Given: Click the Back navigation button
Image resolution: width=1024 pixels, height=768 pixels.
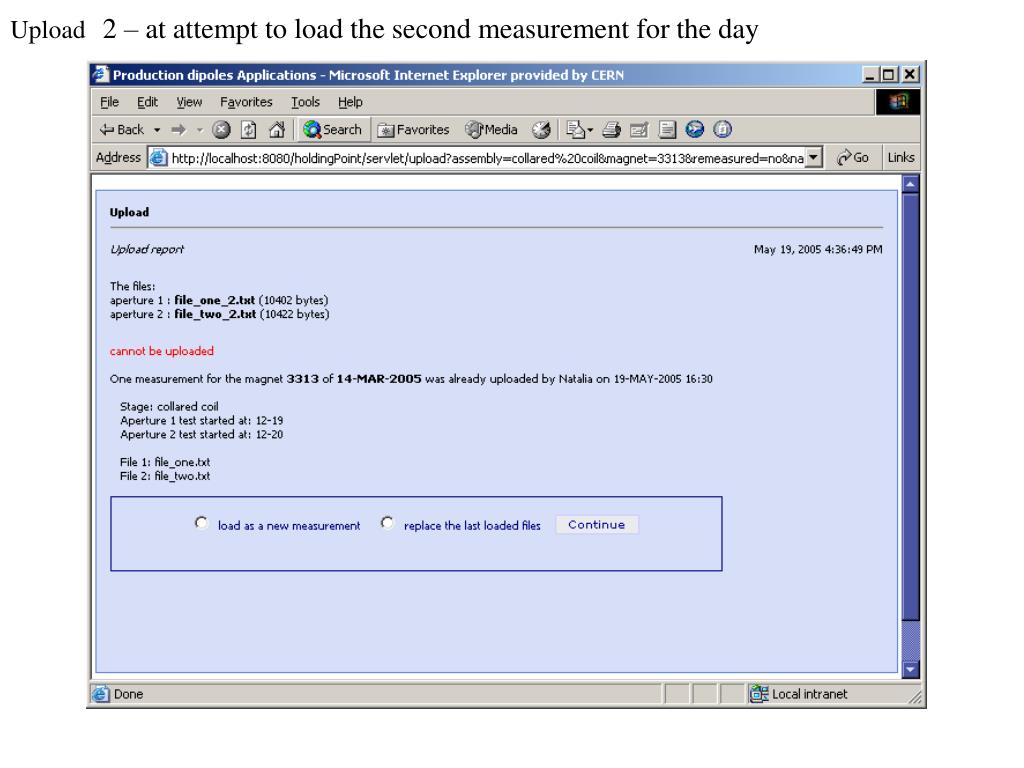Looking at the screenshot, I should (121, 130).
